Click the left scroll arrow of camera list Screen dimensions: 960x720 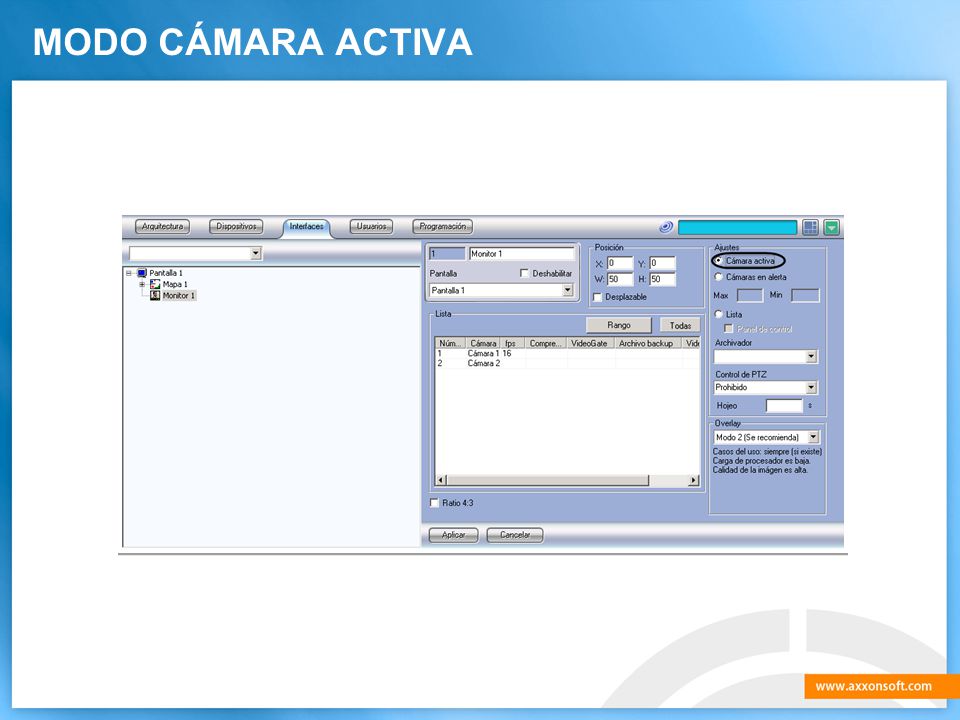441,481
